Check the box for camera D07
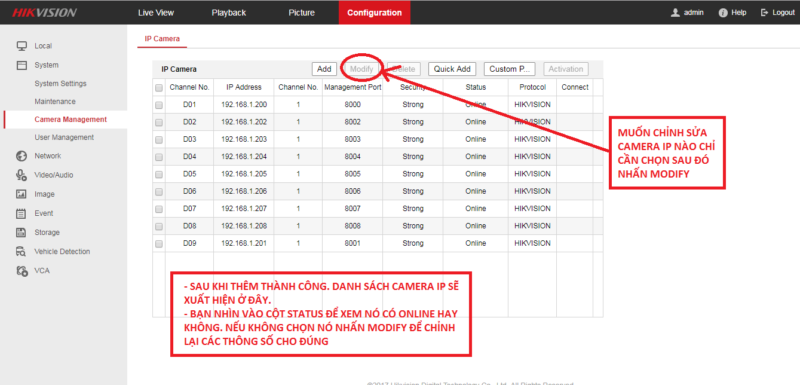 point(159,209)
